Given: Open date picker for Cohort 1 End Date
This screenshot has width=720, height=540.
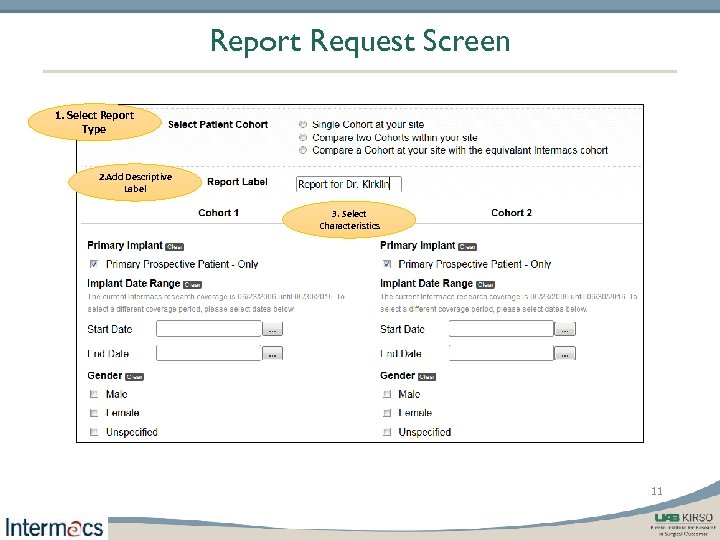Looking at the screenshot, I should 272,353.
